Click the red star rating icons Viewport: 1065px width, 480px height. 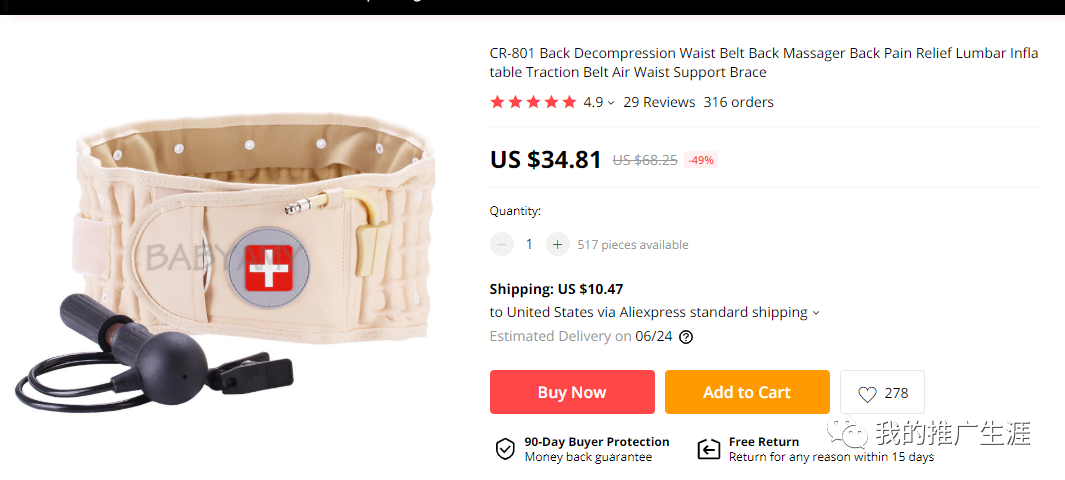[x=533, y=102]
